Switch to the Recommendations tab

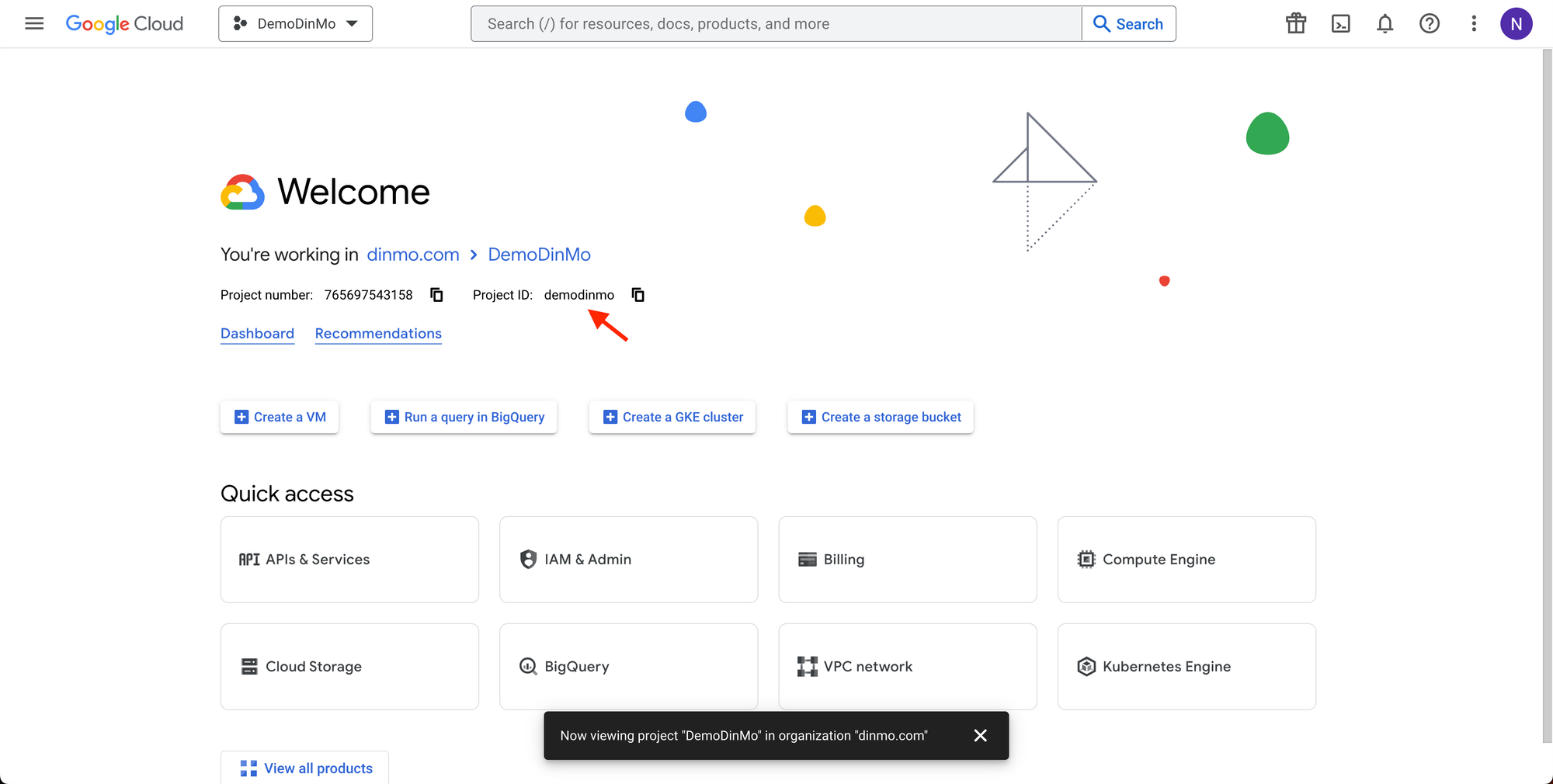coord(378,334)
